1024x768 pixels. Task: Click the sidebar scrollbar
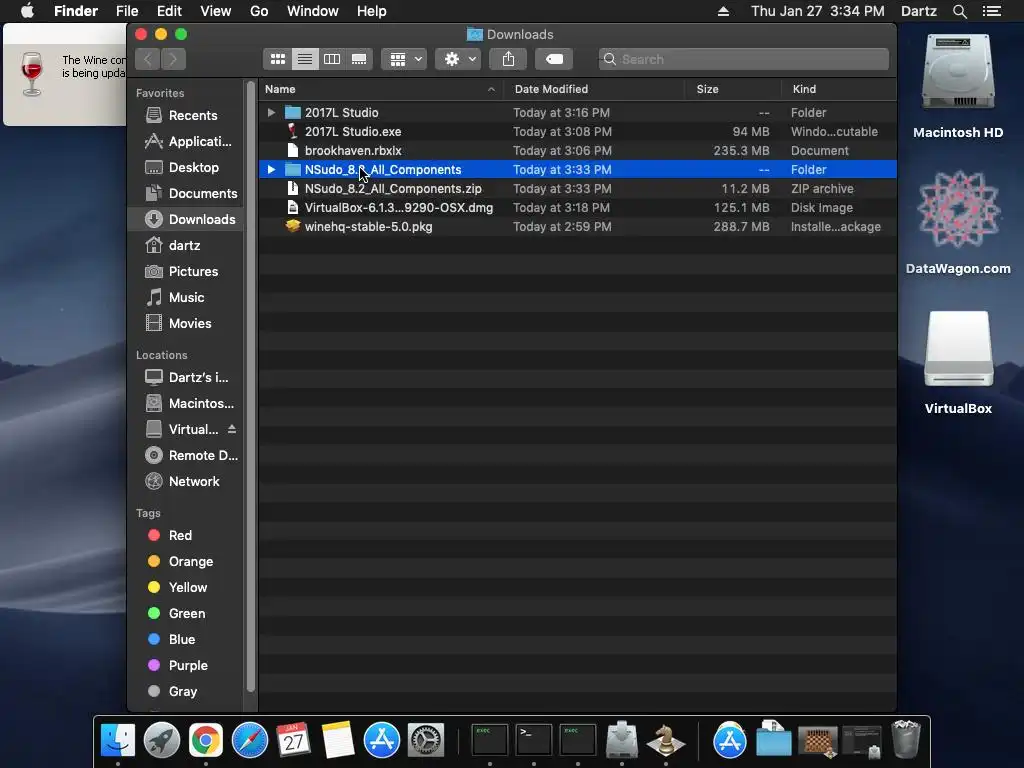pos(251,387)
